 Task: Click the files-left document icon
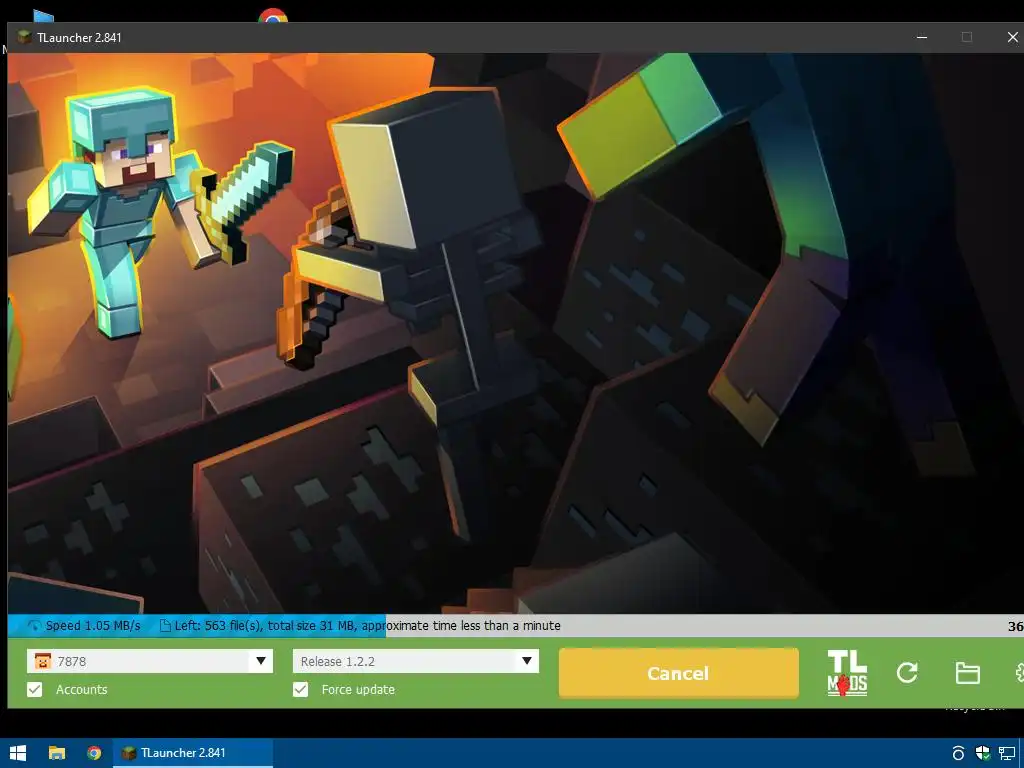coord(165,626)
